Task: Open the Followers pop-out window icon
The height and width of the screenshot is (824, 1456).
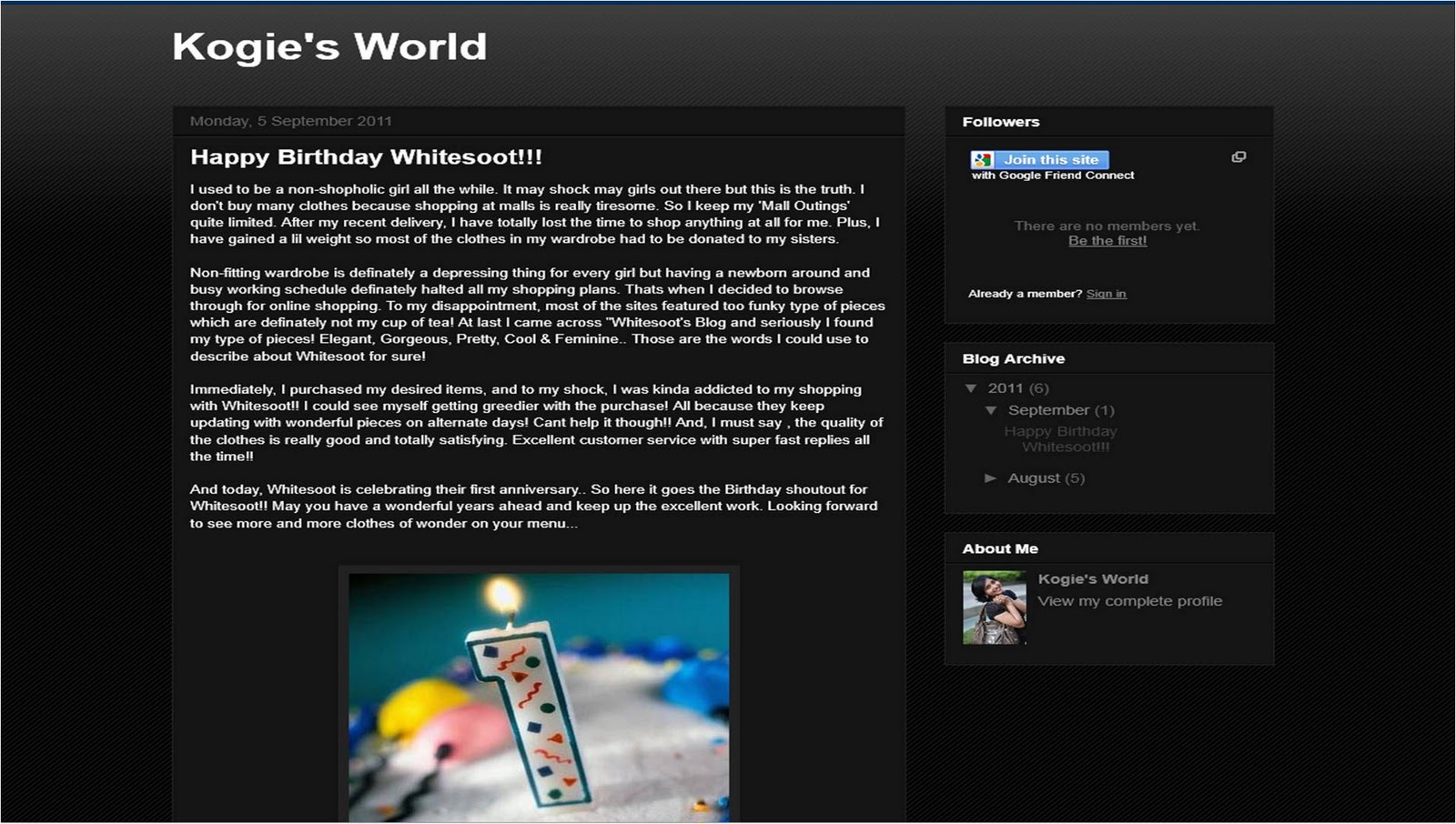Action: click(1239, 157)
